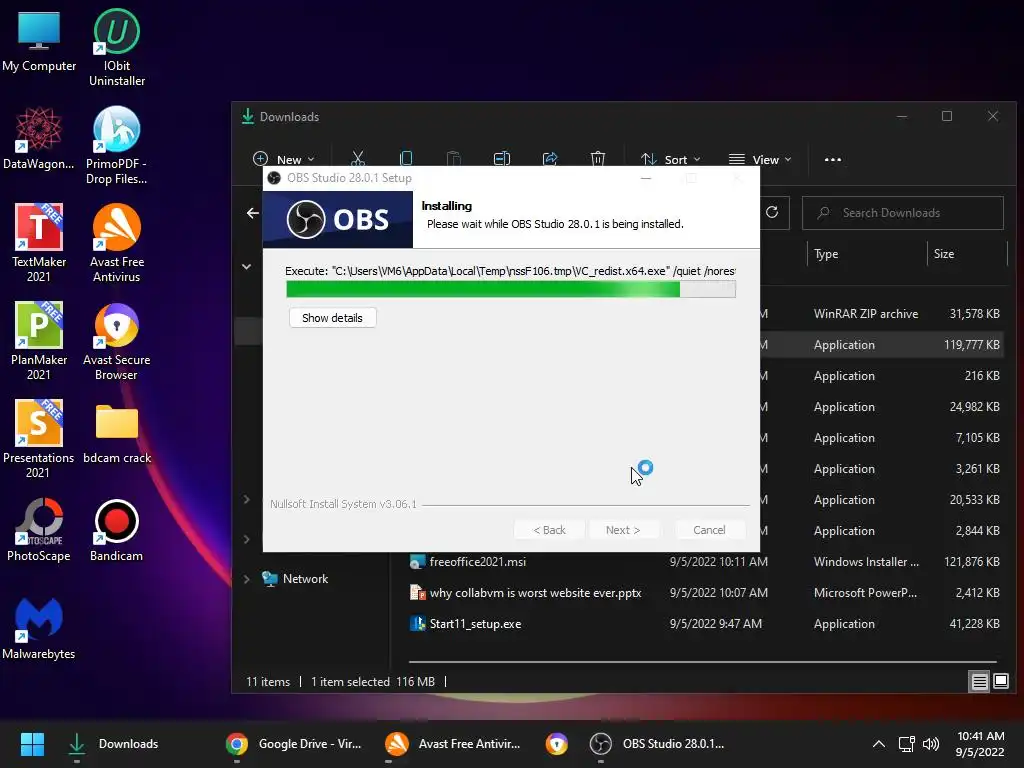The image size is (1024, 768).
Task: Click Back button in OBS setup
Action: pyautogui.click(x=549, y=530)
